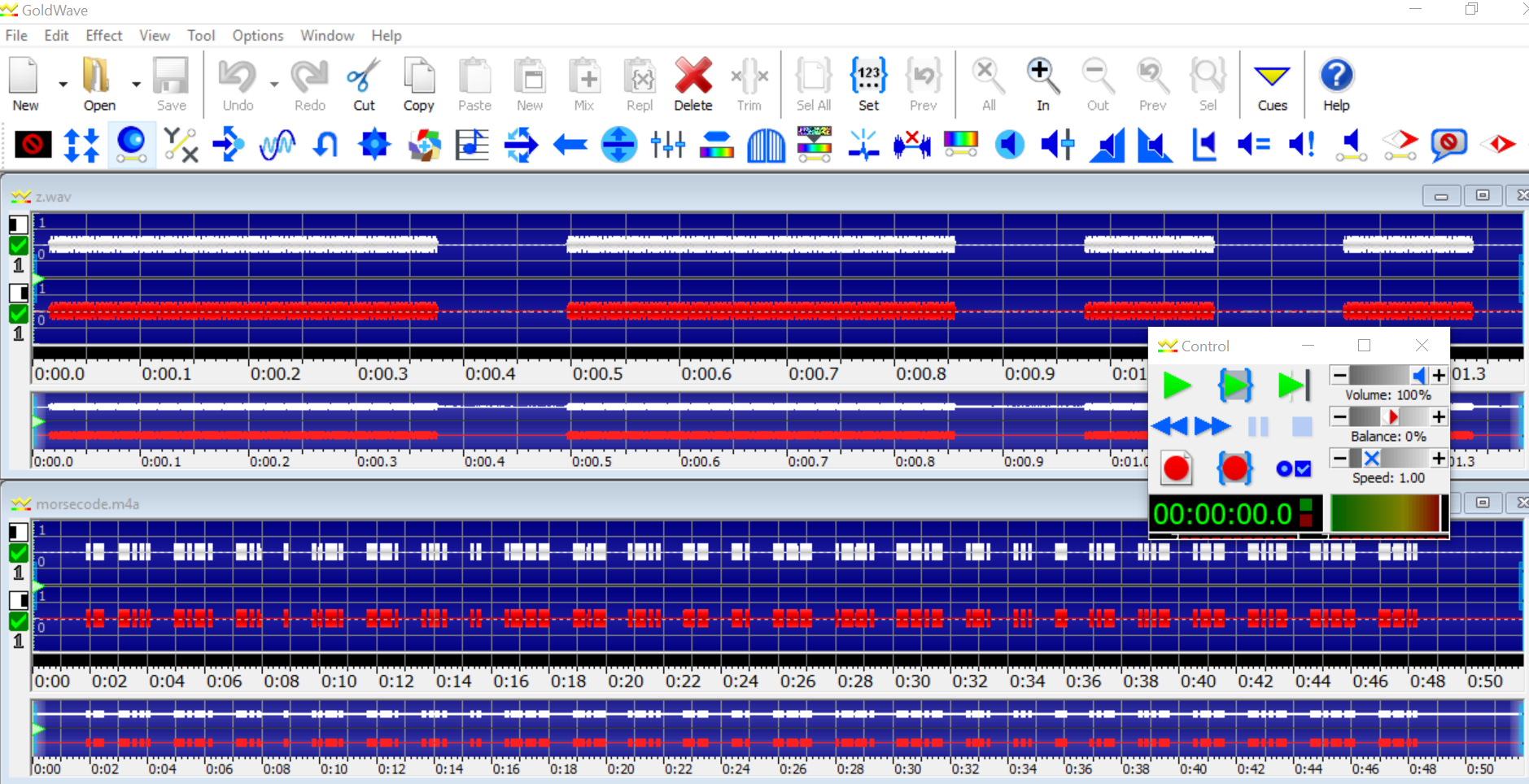The width and height of the screenshot is (1529, 784).
Task: Click the Speed slider in Control window
Action: (1389, 458)
